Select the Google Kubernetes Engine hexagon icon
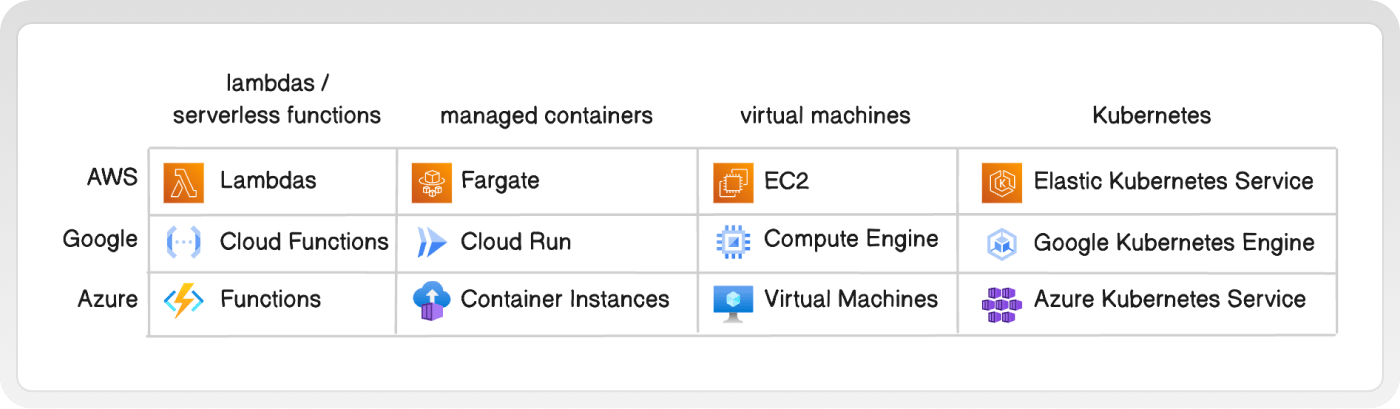Viewport: 1400px width, 409px height. 1001,242
